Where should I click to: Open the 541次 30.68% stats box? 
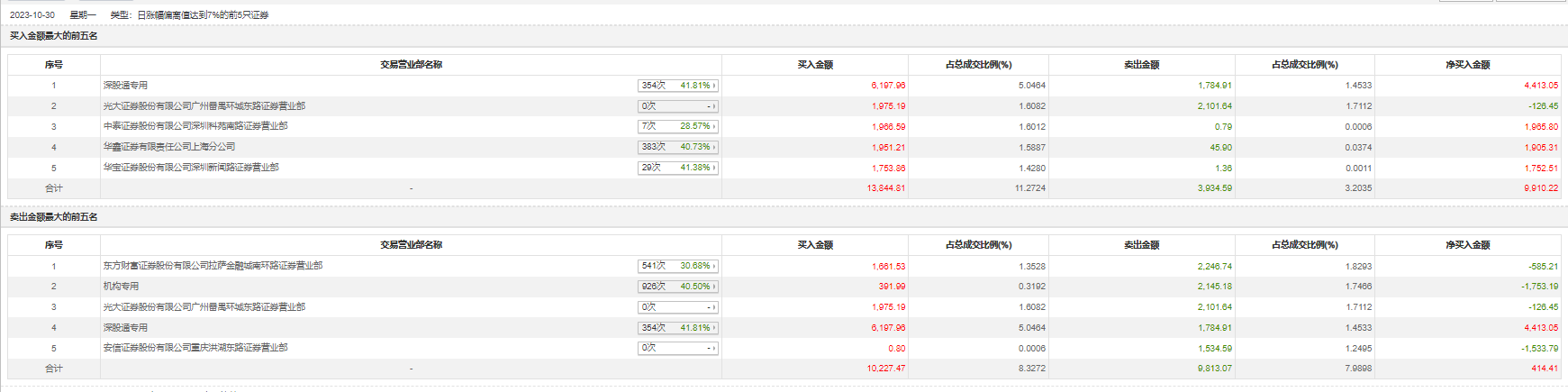coord(677,266)
